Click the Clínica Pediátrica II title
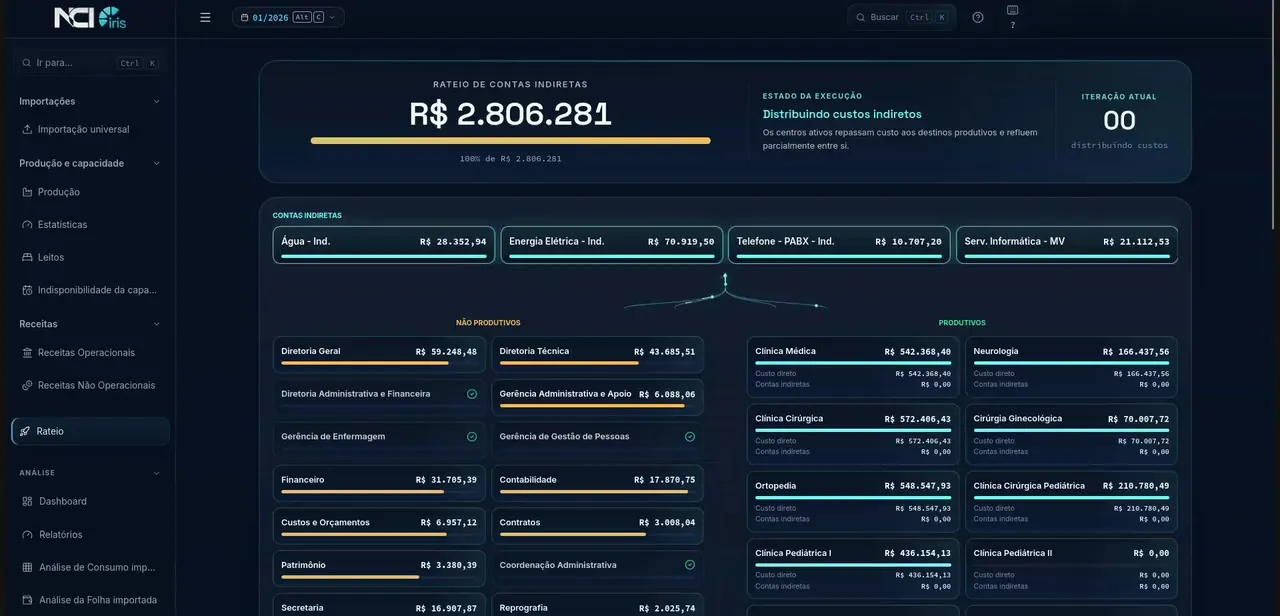Viewport: 1280px width, 616px height. tap(1013, 553)
